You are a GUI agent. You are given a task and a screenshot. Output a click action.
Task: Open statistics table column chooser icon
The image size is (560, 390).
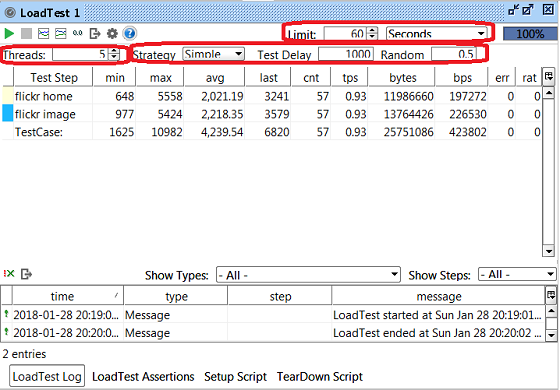point(549,76)
